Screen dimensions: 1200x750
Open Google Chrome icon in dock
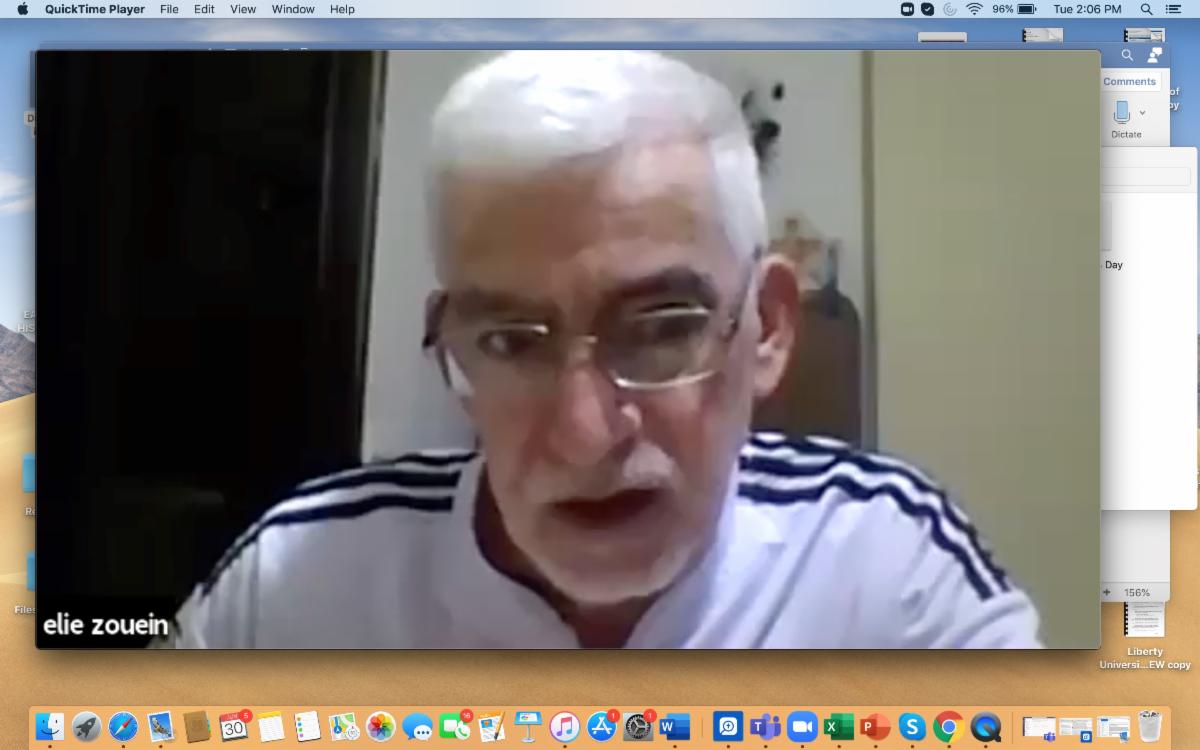point(949,727)
